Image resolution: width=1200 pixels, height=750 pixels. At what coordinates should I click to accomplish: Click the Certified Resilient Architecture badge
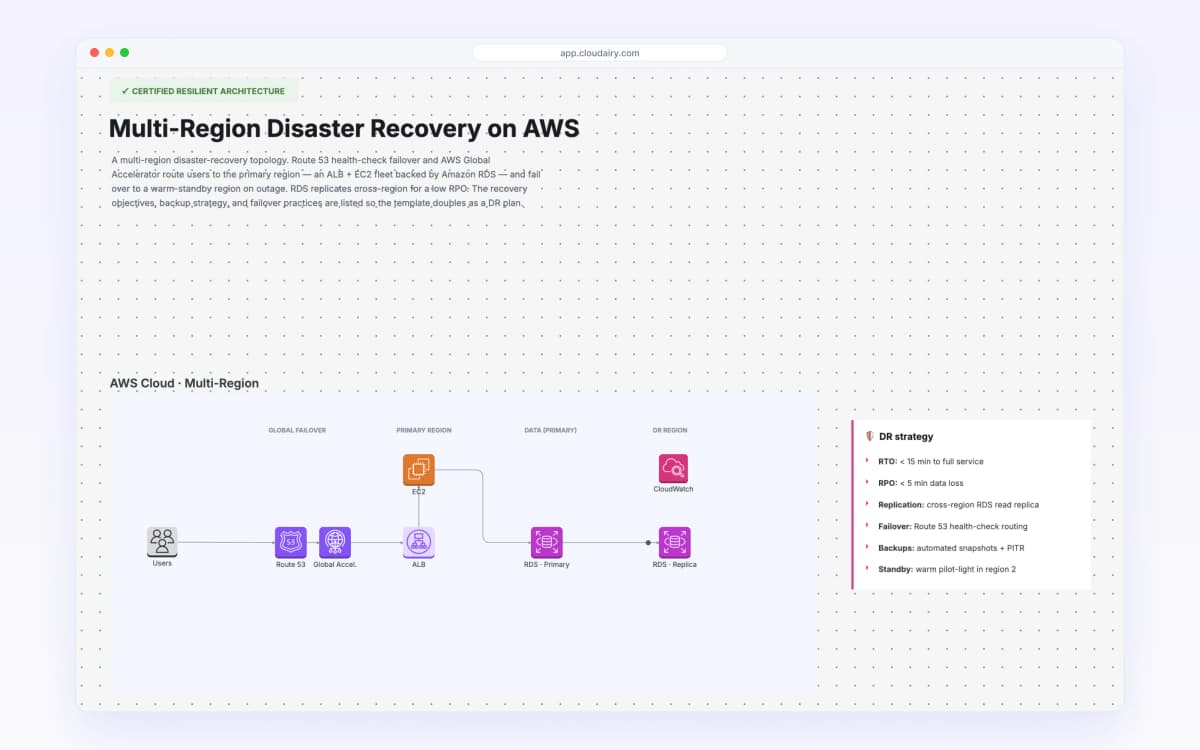[203, 91]
